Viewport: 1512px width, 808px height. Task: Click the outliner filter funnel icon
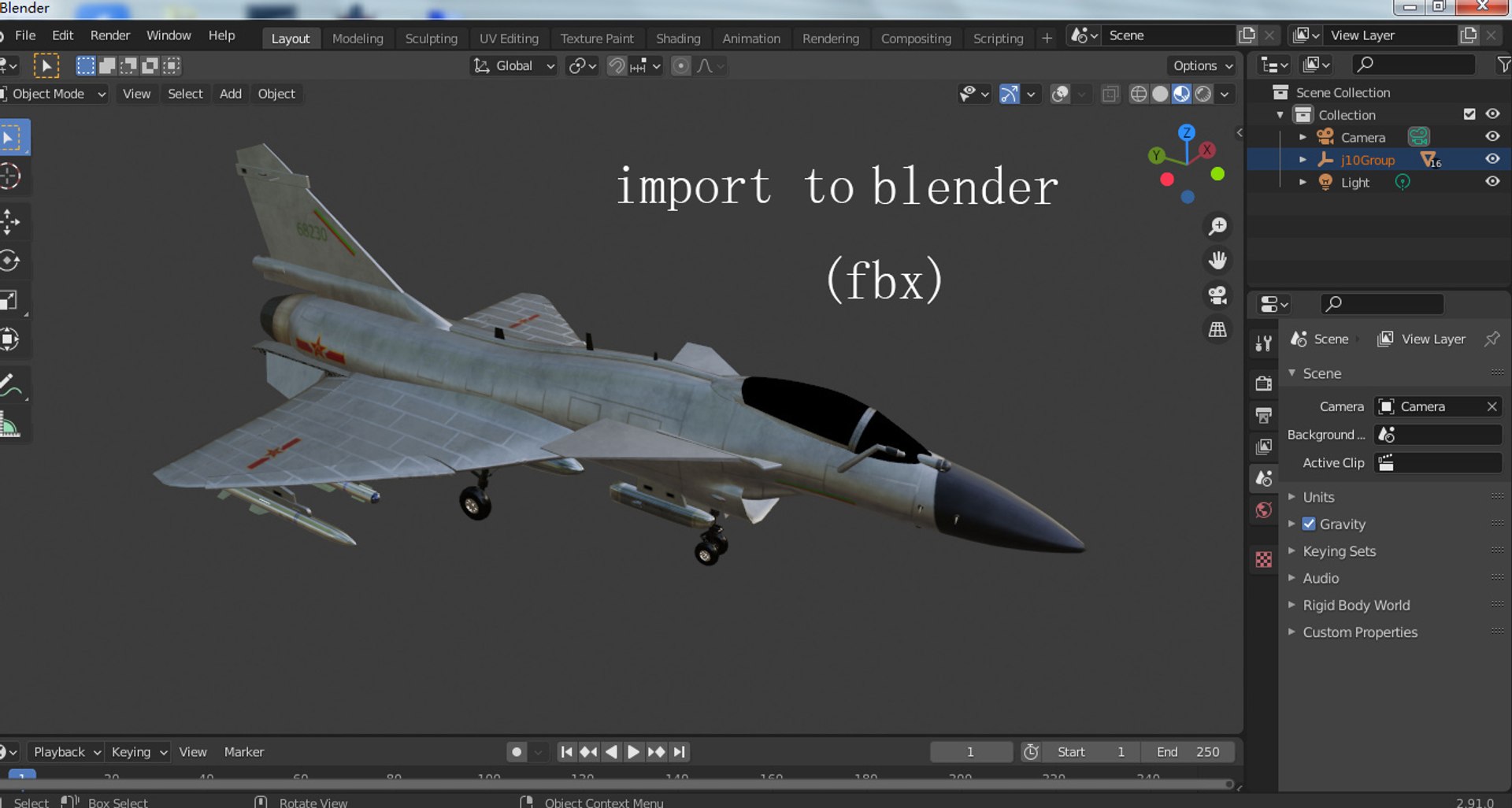(x=1503, y=65)
